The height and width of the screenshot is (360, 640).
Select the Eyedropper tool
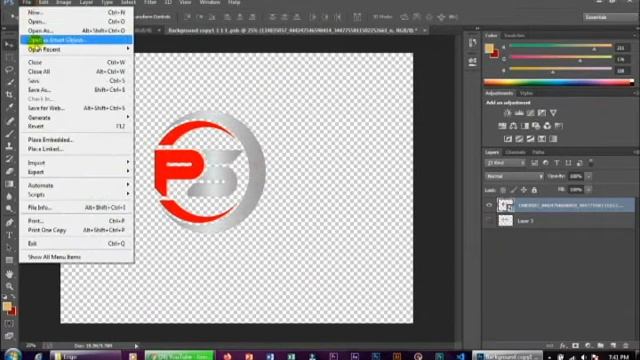point(9,107)
